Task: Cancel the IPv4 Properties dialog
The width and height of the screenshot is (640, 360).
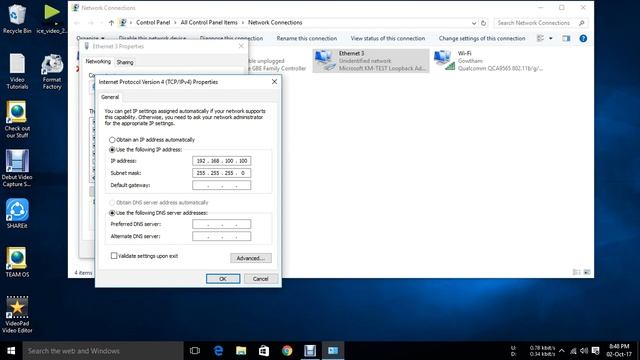Action: coord(260,279)
